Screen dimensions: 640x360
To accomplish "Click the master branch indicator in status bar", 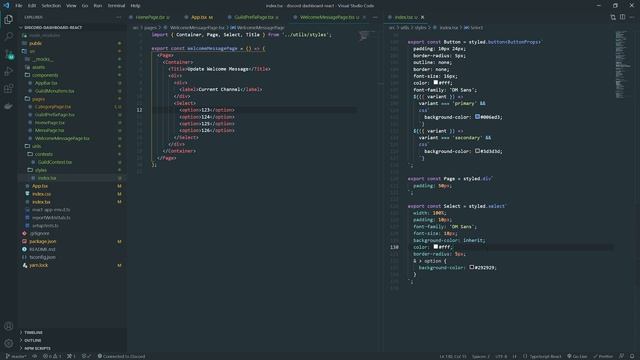I will coord(16,356).
